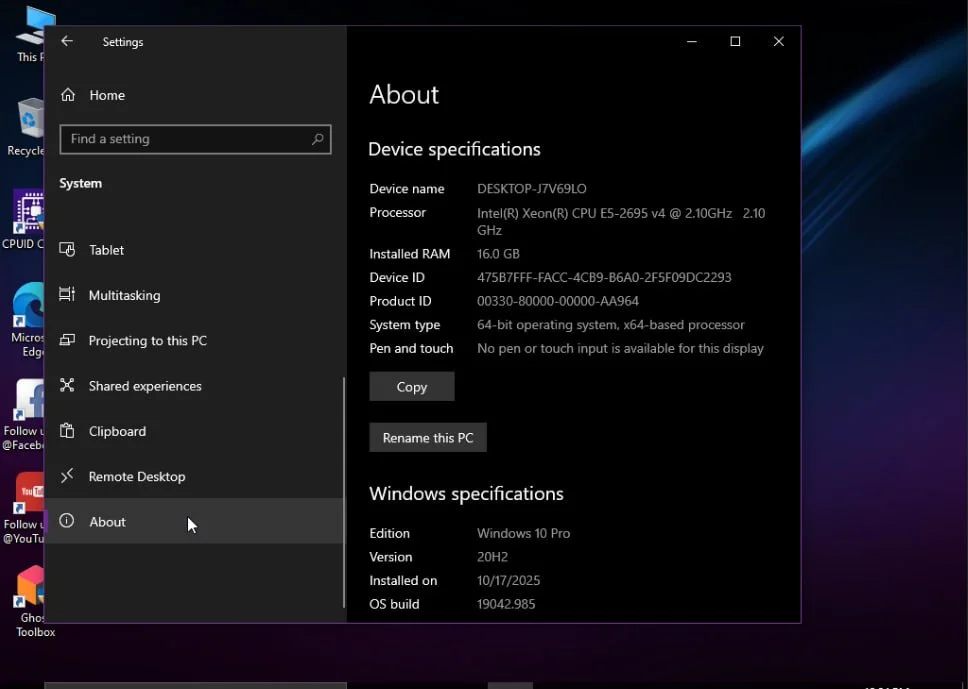
Task: Go back using the Settings back arrow
Action: [x=67, y=41]
